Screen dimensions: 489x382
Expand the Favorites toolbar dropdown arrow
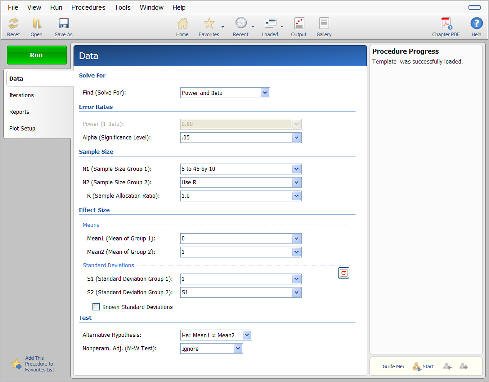click(x=222, y=26)
